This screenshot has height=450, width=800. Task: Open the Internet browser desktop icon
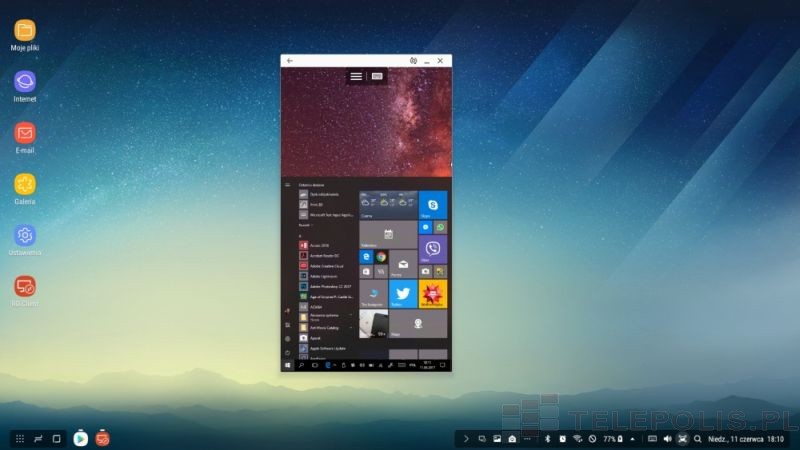point(24,87)
